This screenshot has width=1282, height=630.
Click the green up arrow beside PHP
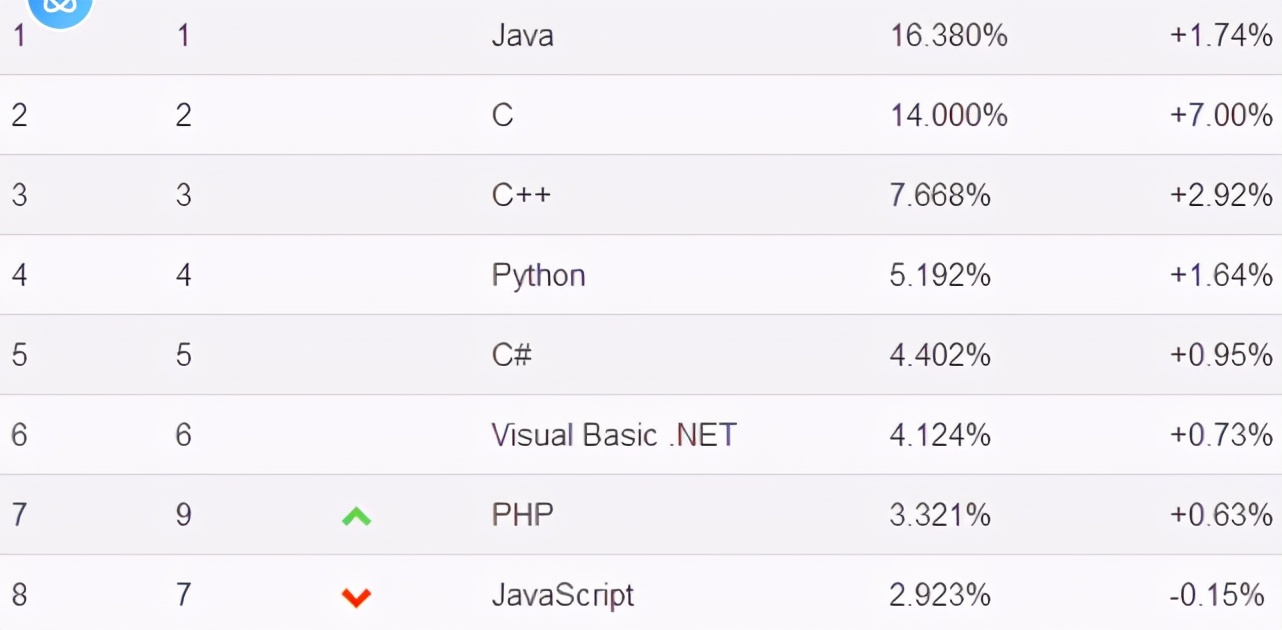[x=357, y=516]
